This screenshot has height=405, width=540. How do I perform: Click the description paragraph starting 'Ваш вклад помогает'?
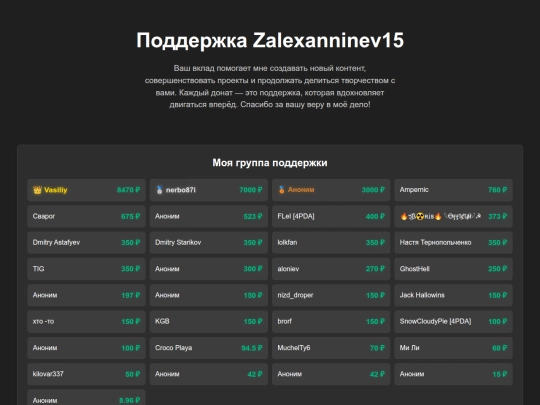click(x=270, y=86)
